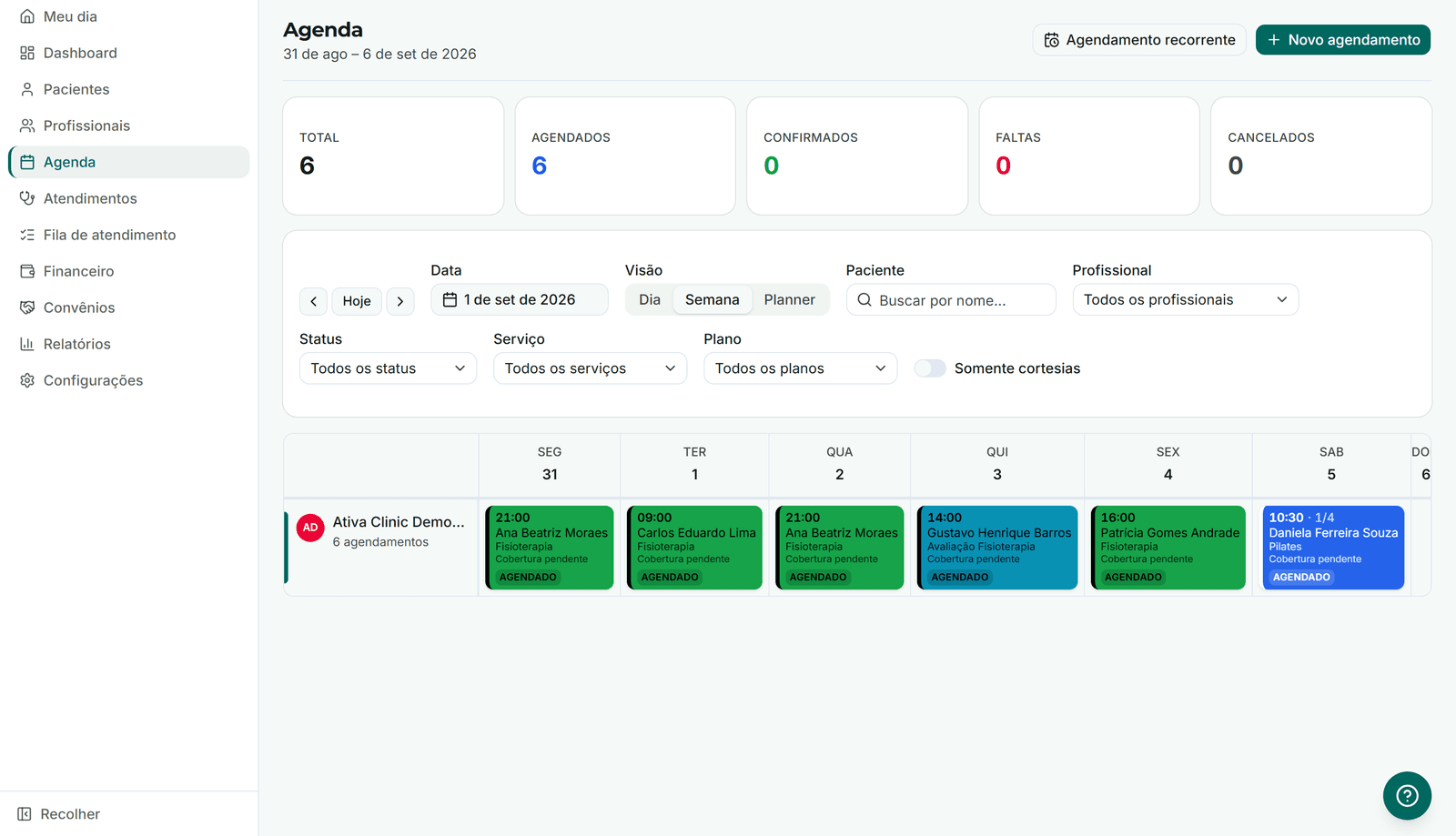This screenshot has width=1456, height=836.
Task: Click QUI 3 day column header
Action: pyautogui.click(x=997, y=464)
